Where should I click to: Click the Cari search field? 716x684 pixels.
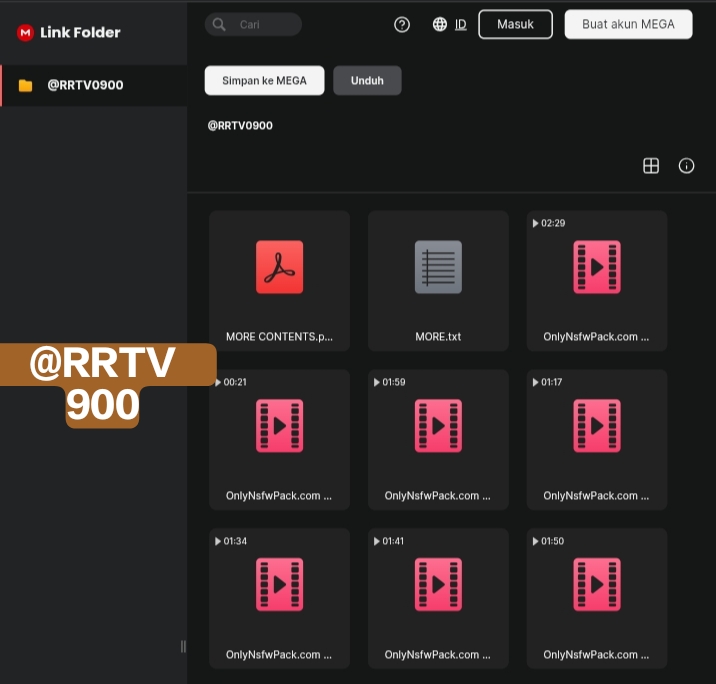point(253,25)
